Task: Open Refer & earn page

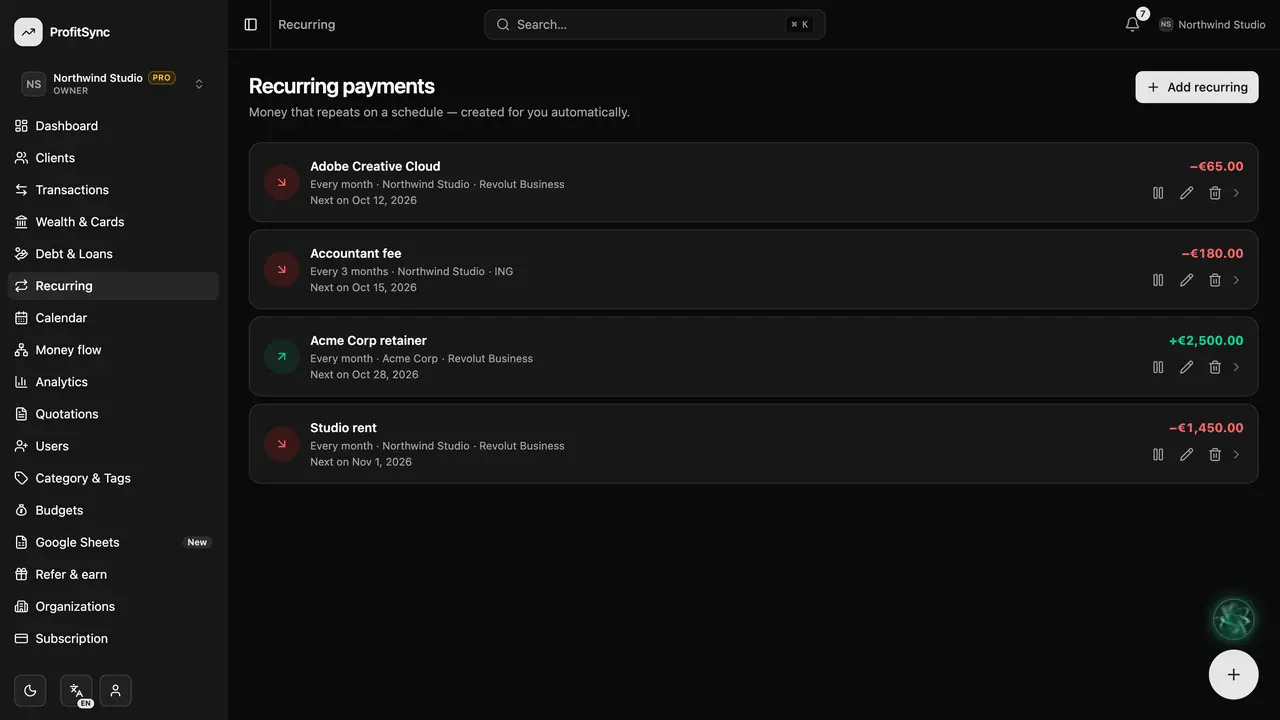Action: tap(113, 574)
